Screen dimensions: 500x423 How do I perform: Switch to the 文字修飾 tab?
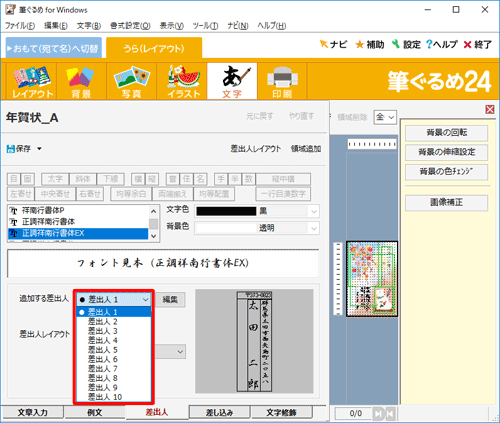(281, 412)
